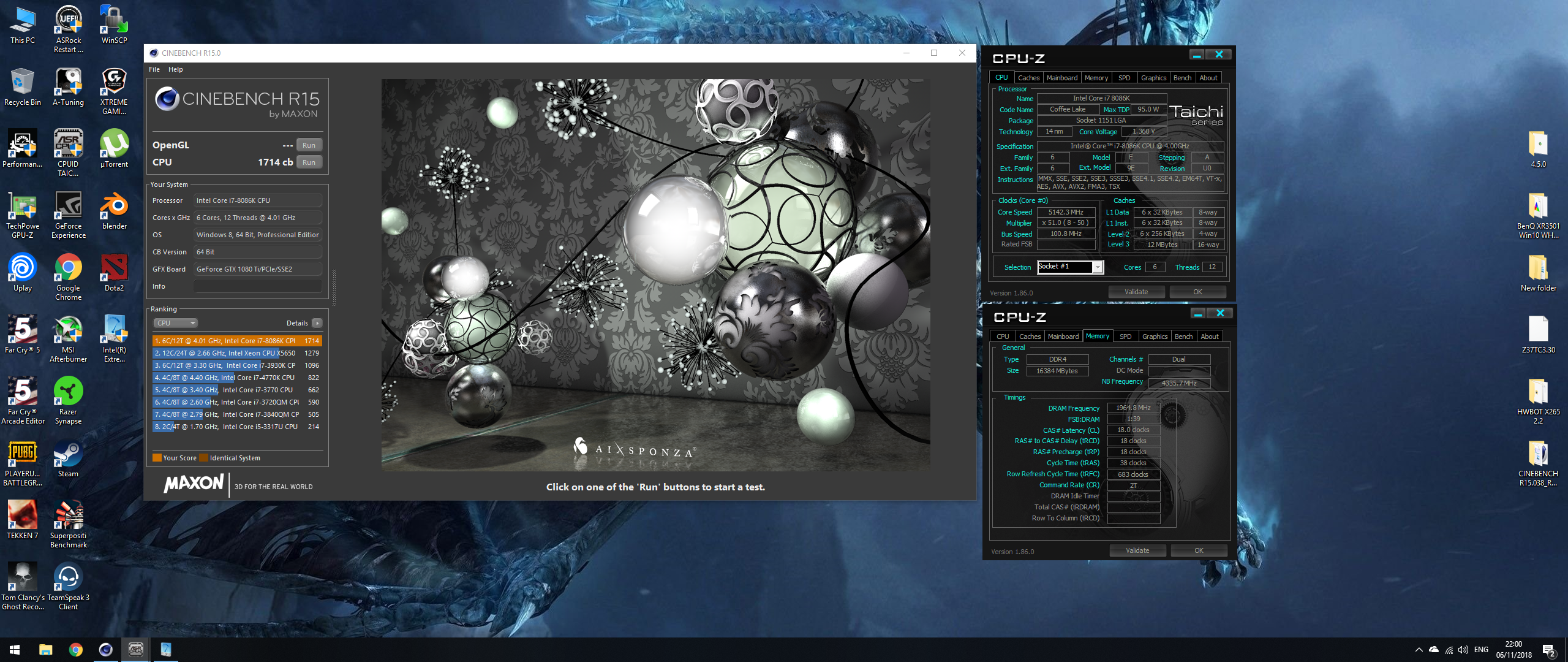The height and width of the screenshot is (662, 1568).
Task: Launch Steam from the desktop
Action: (69, 458)
